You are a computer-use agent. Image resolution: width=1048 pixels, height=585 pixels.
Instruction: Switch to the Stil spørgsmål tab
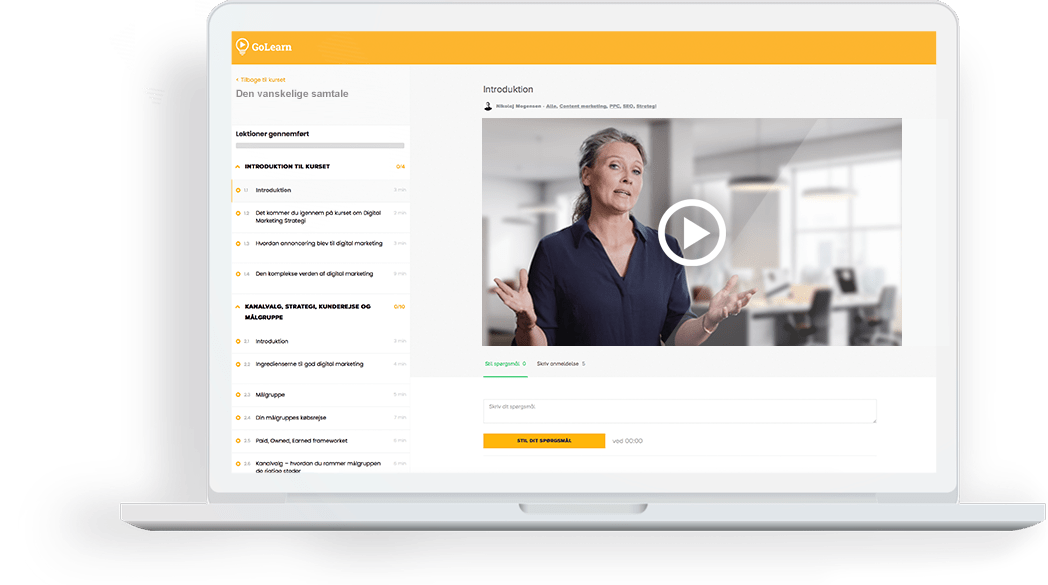504,364
